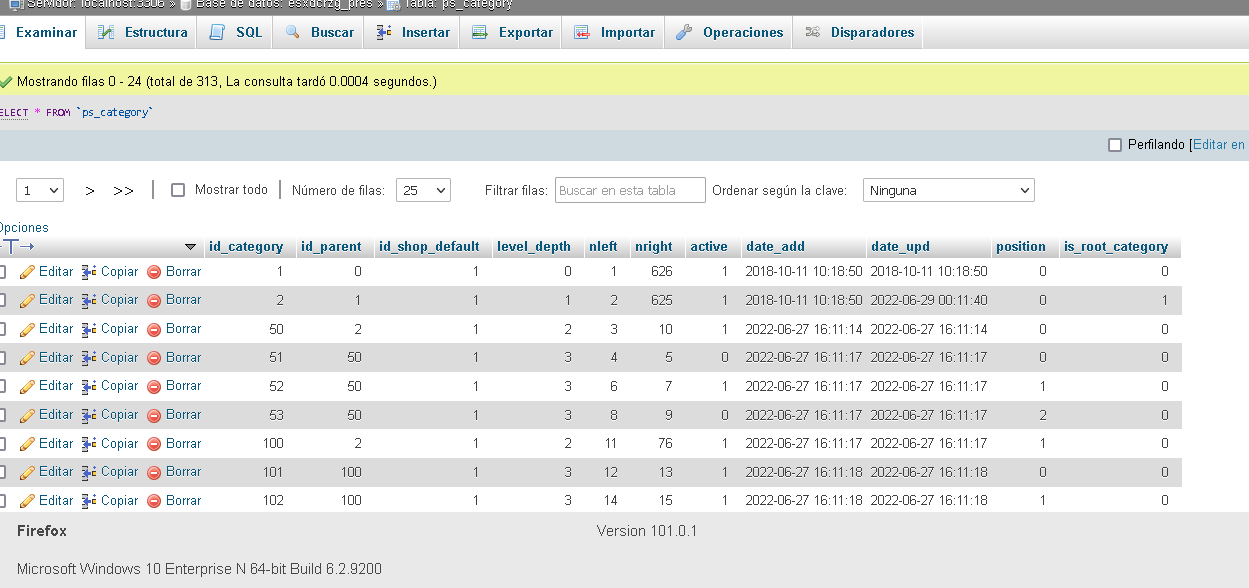Sort by date_add column header
Screen dimensions: 1249x588
tap(775, 246)
